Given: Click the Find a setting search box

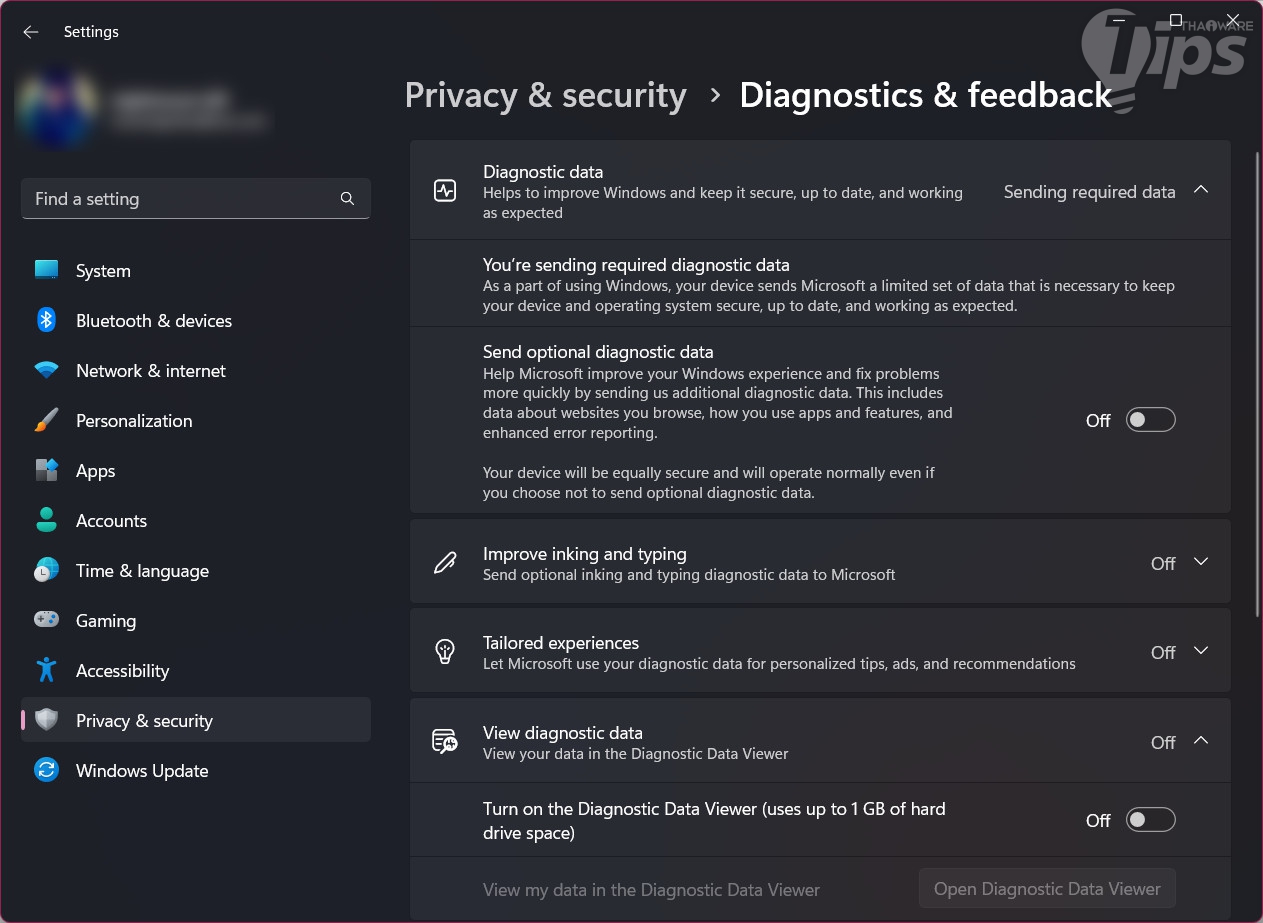Looking at the screenshot, I should (x=180, y=199).
